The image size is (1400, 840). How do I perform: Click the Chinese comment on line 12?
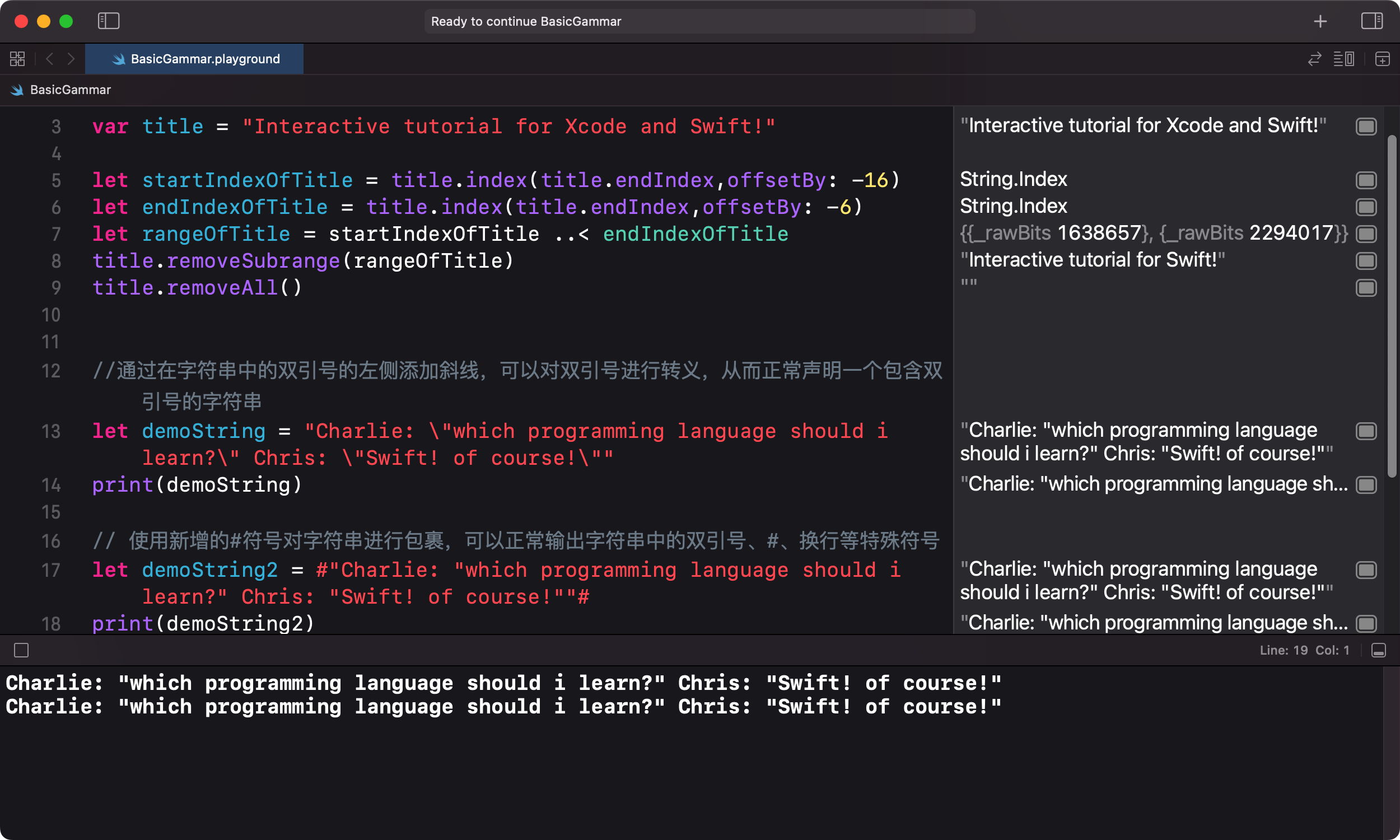[x=517, y=386]
